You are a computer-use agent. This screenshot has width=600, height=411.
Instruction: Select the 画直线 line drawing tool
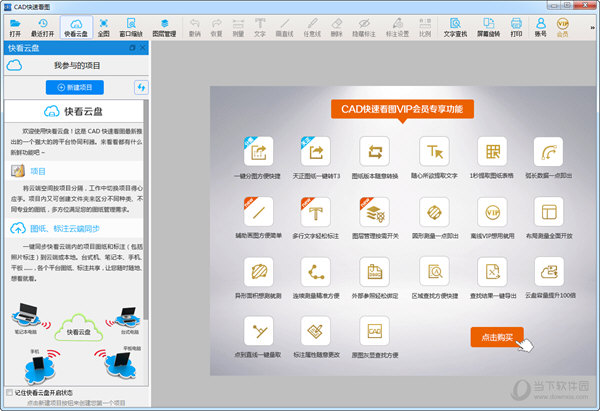284,28
